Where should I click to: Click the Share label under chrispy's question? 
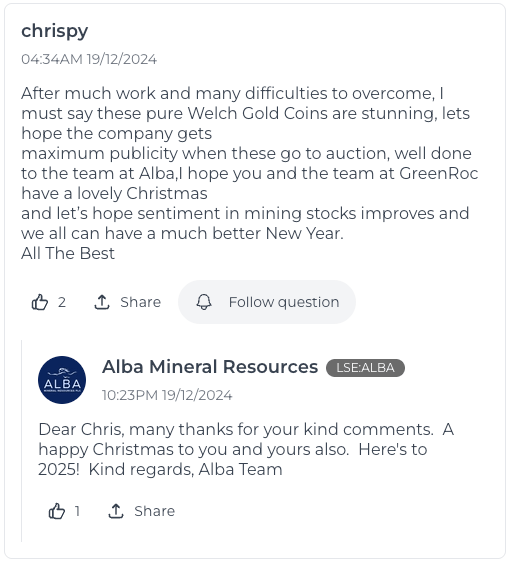[140, 302]
